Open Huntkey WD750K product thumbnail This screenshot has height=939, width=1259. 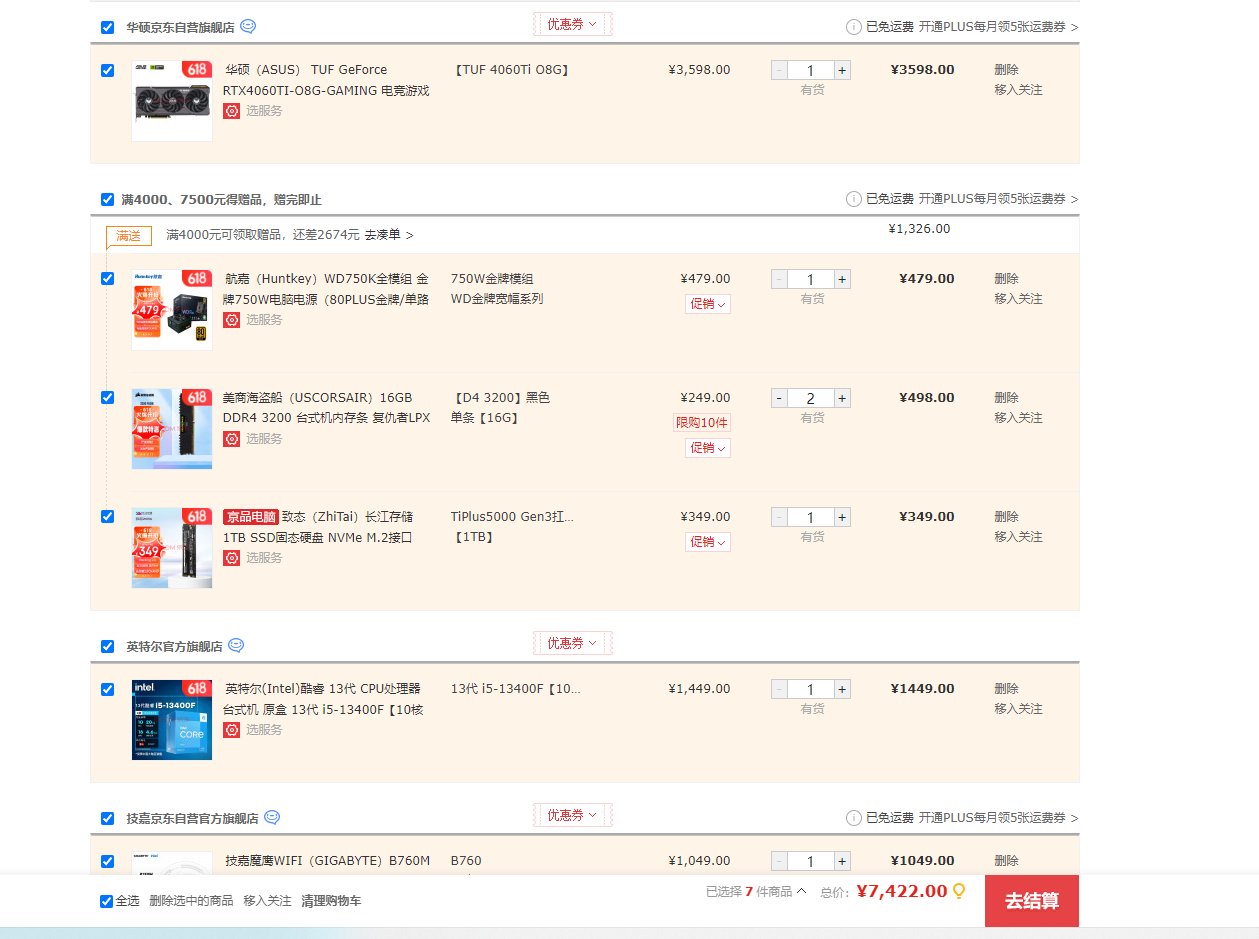point(172,310)
